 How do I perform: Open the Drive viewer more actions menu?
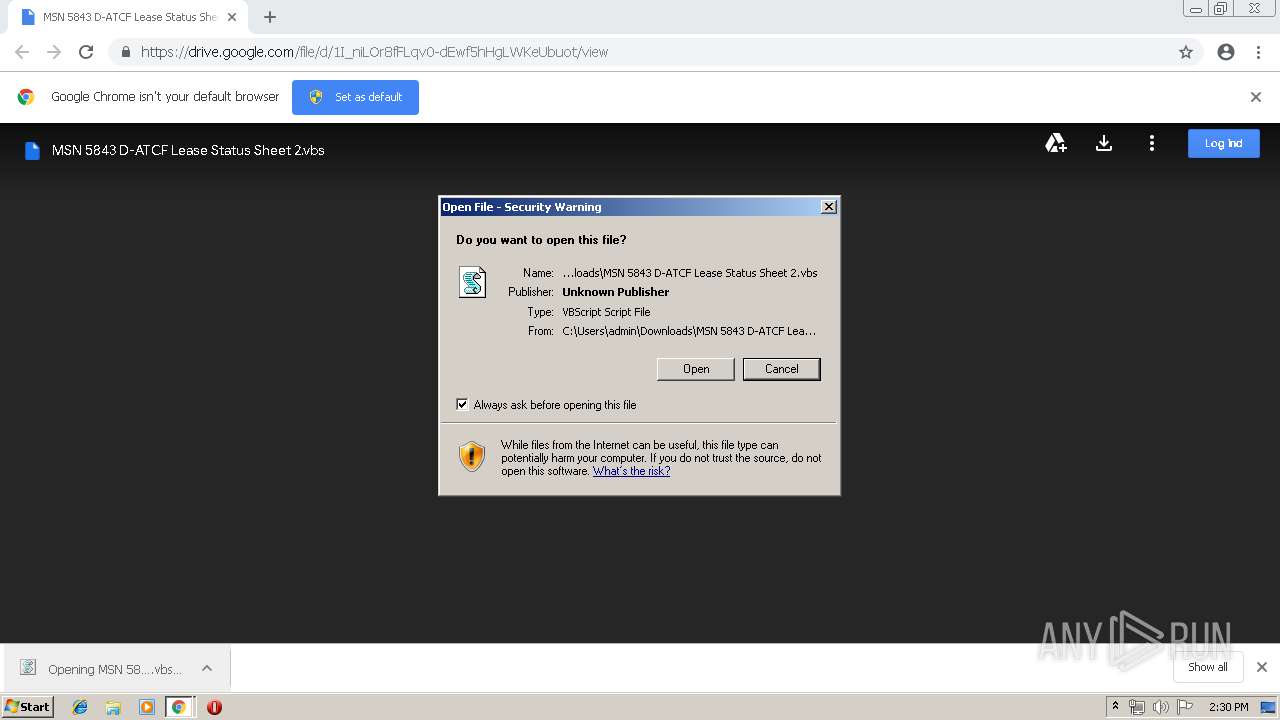pyautogui.click(x=1152, y=143)
